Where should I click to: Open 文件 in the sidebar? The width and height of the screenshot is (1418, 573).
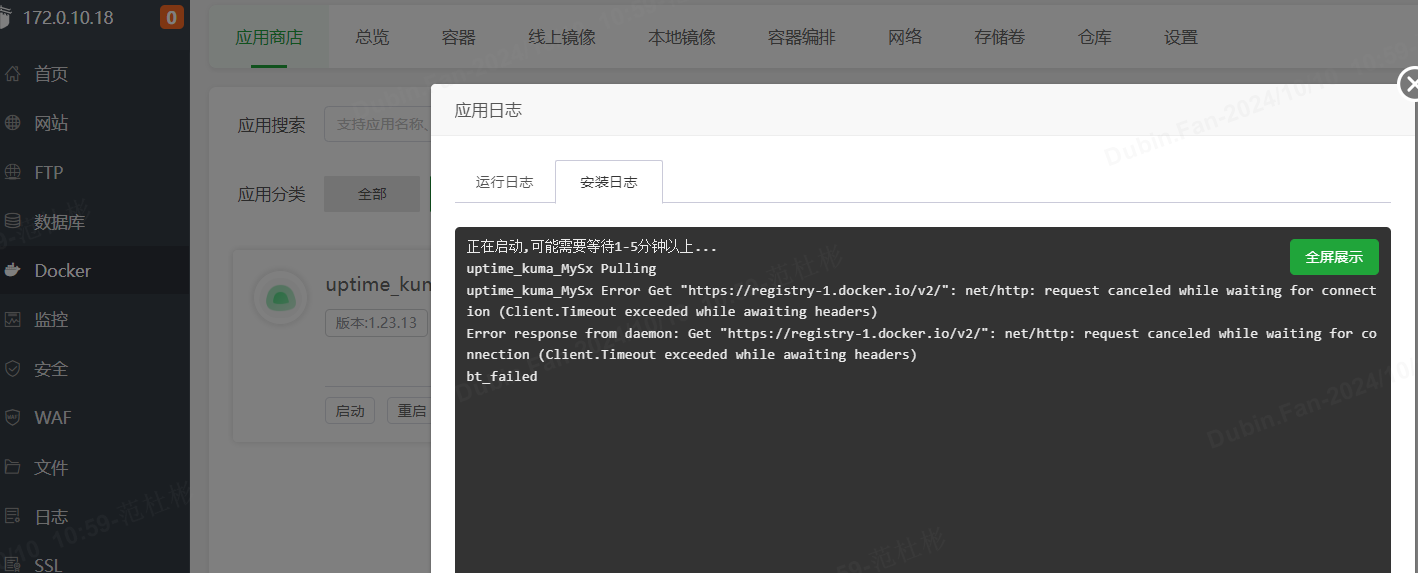[51, 467]
